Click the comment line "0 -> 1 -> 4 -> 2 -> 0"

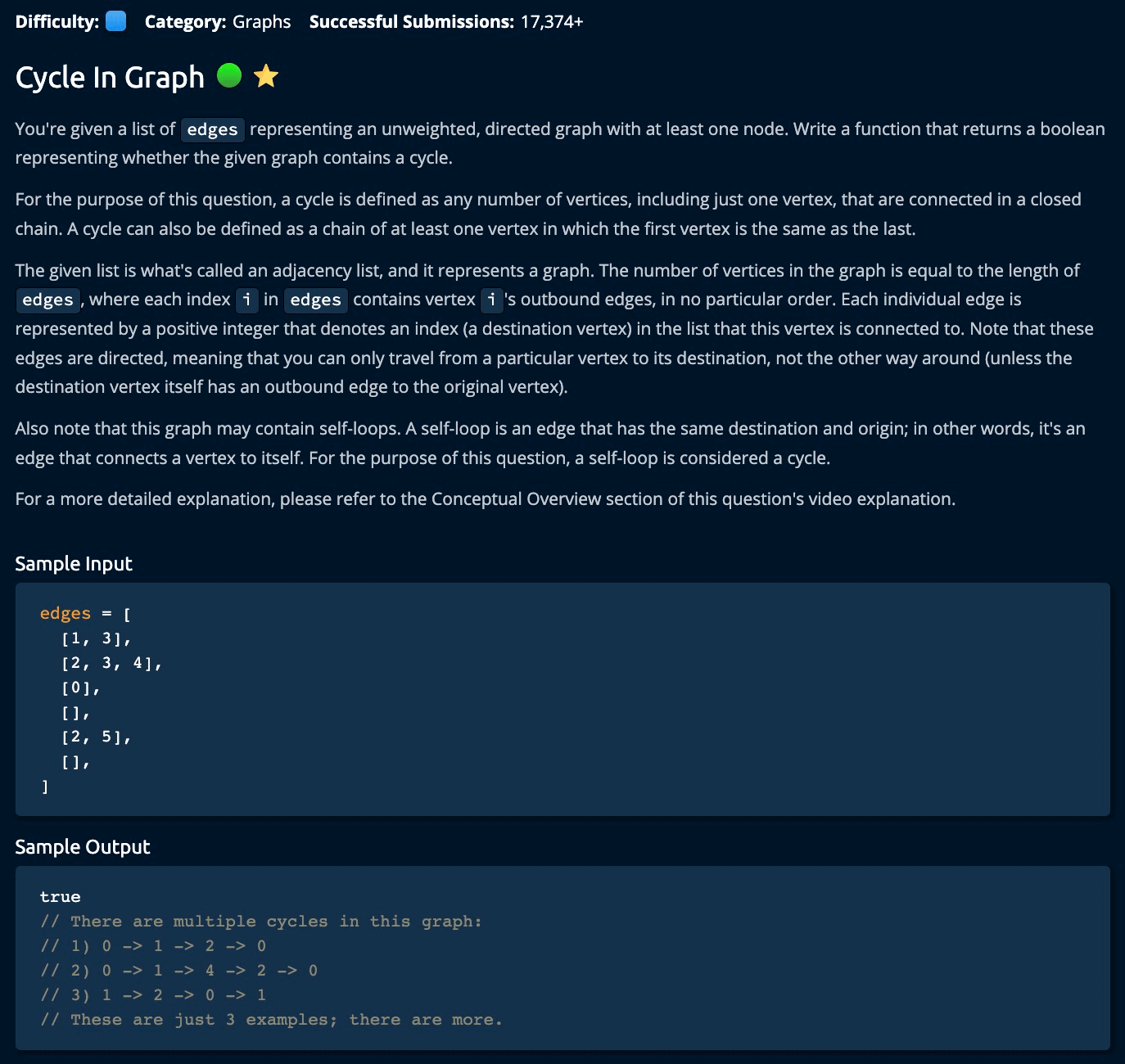click(x=209, y=971)
